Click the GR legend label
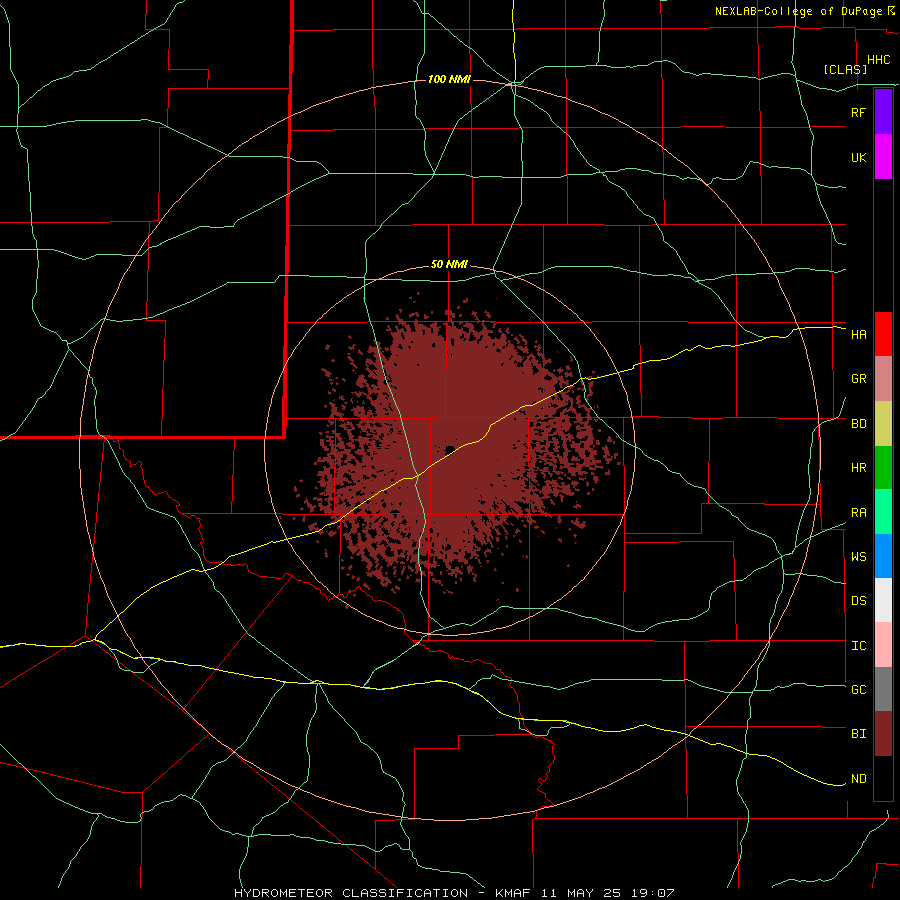Viewport: 900px width, 900px height. point(858,379)
